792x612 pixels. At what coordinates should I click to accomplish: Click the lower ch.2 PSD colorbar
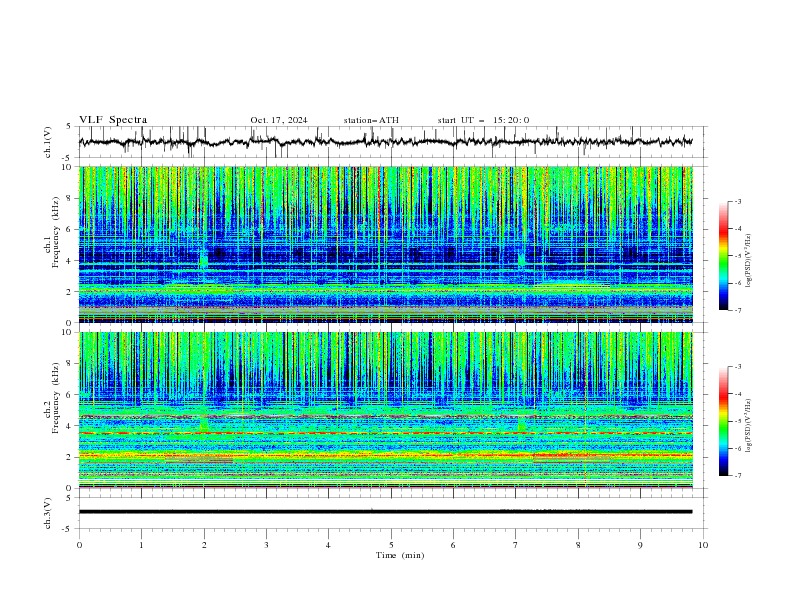(x=723, y=421)
